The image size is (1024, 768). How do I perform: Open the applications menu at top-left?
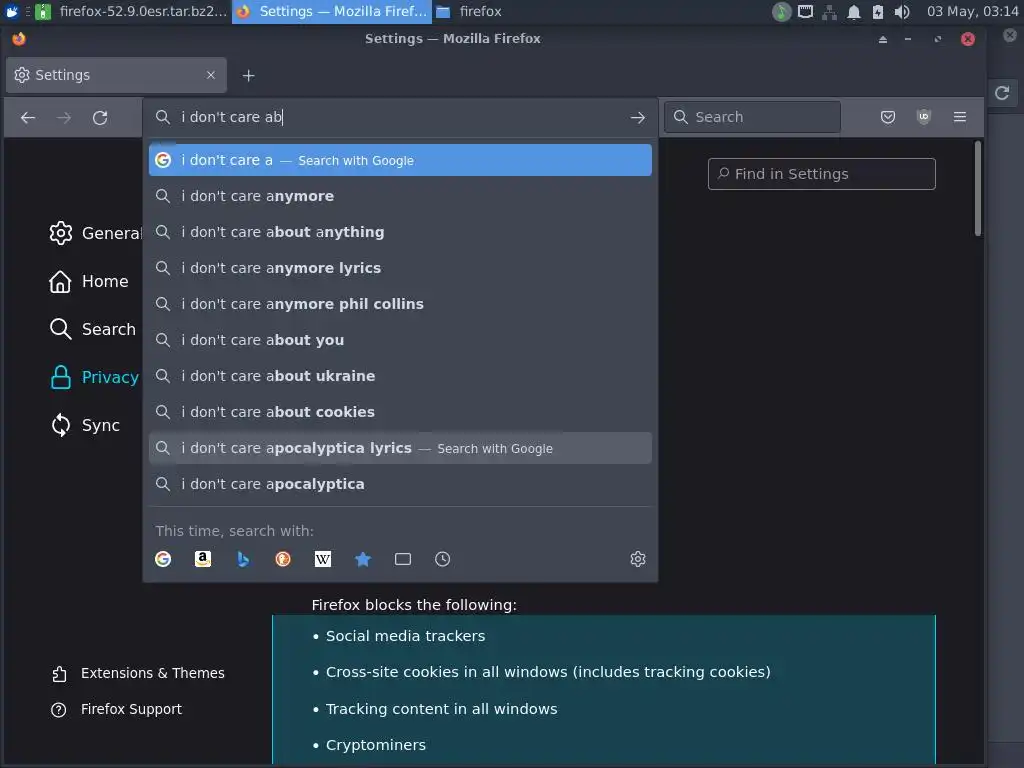pyautogui.click(x=12, y=11)
